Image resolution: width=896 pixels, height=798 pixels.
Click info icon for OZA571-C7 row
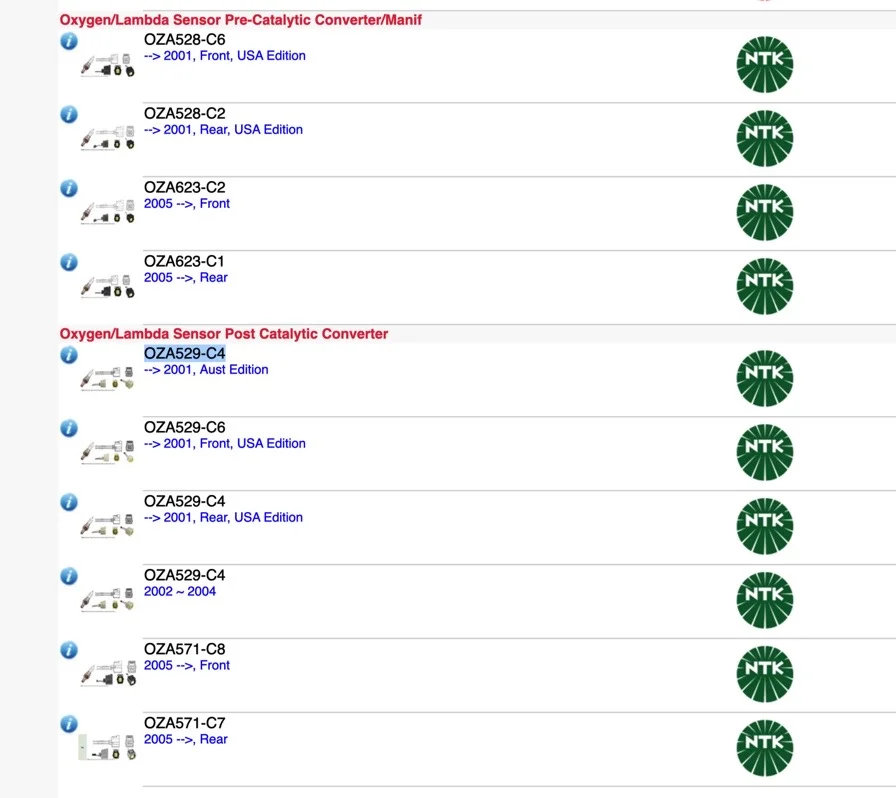69,724
